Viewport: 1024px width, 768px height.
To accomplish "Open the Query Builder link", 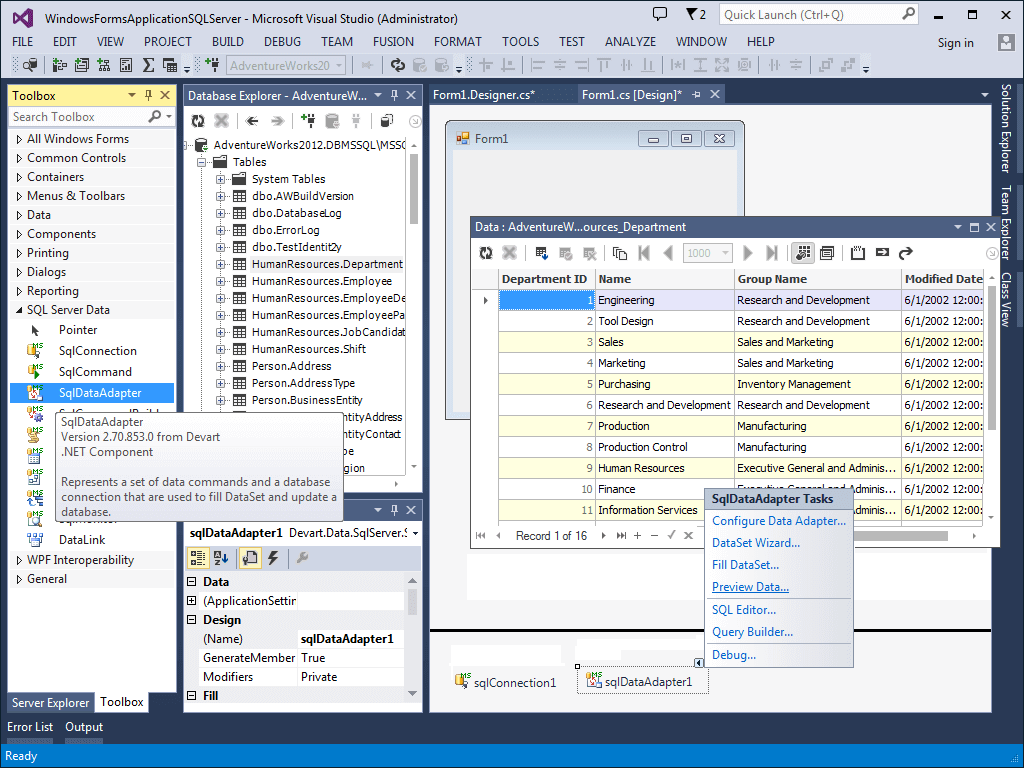I will coord(752,632).
